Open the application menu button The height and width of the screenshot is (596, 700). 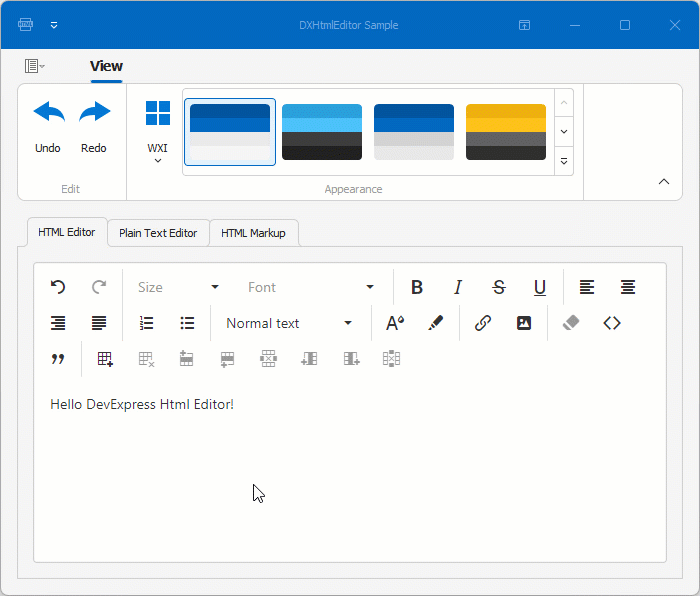tap(34, 66)
